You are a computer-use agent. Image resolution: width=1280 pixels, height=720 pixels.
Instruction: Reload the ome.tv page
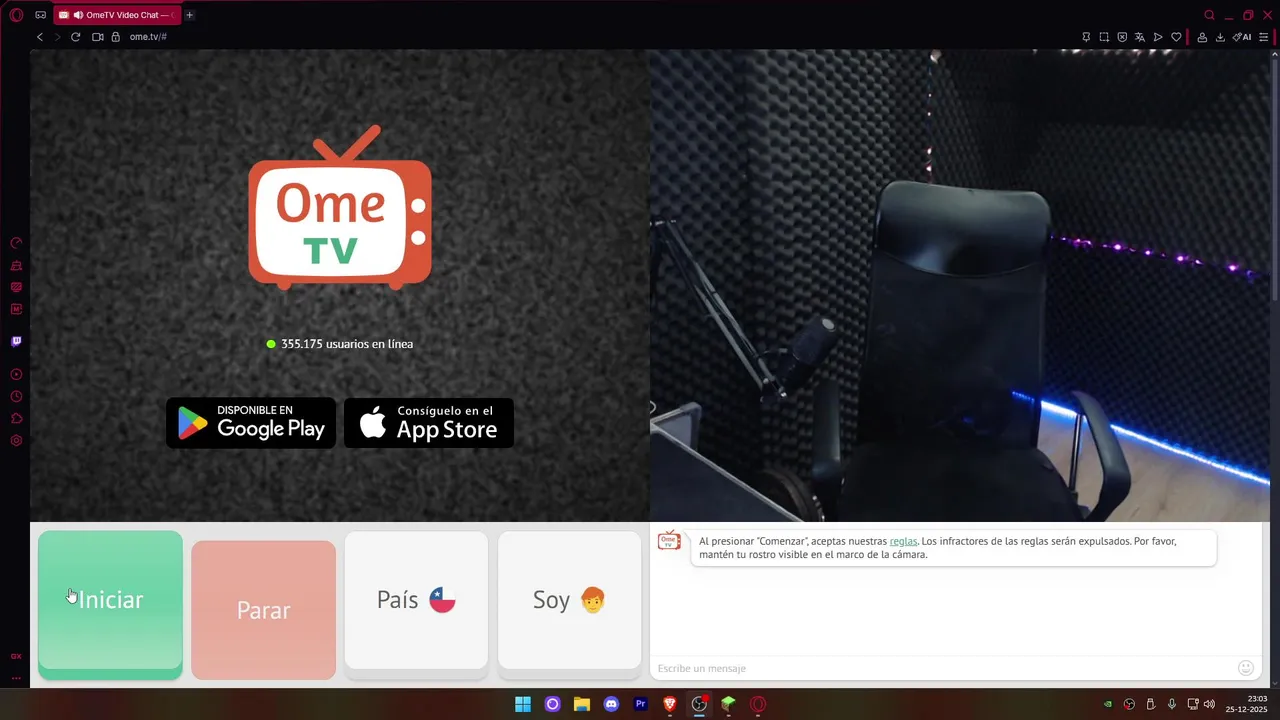(x=75, y=37)
